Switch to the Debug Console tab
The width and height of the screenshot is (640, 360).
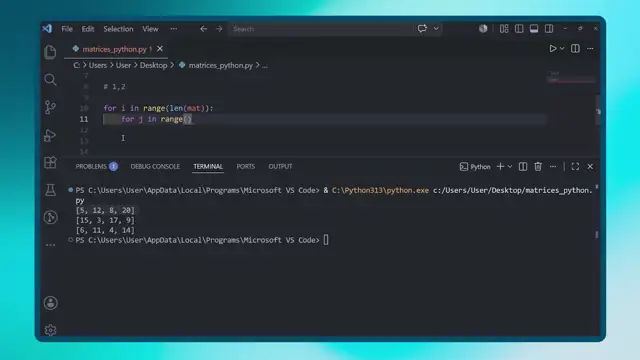155,167
